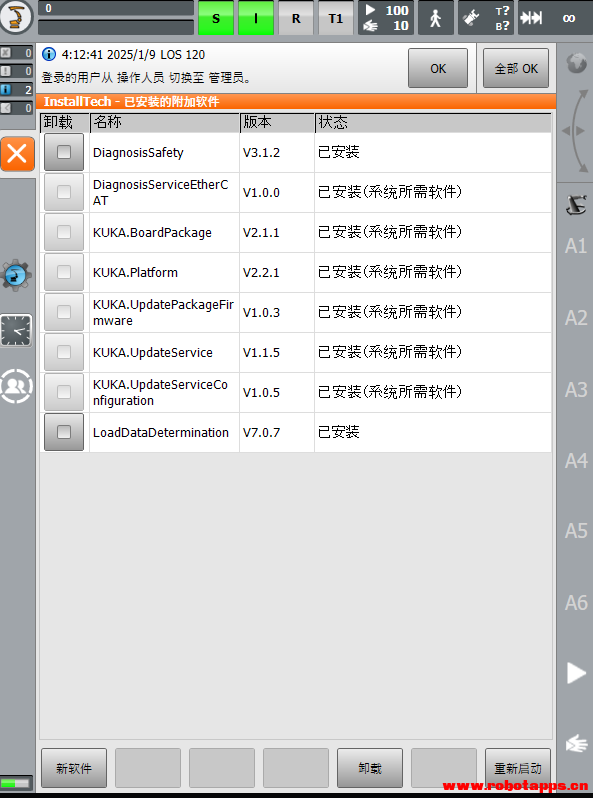Click the robot jog keys coordinate icon
The image size is (593, 798).
[x=576, y=205]
